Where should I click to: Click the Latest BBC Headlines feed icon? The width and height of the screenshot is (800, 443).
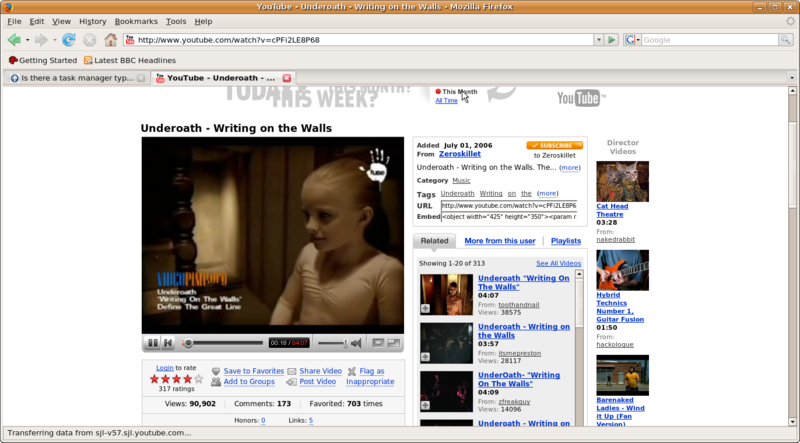click(x=88, y=60)
